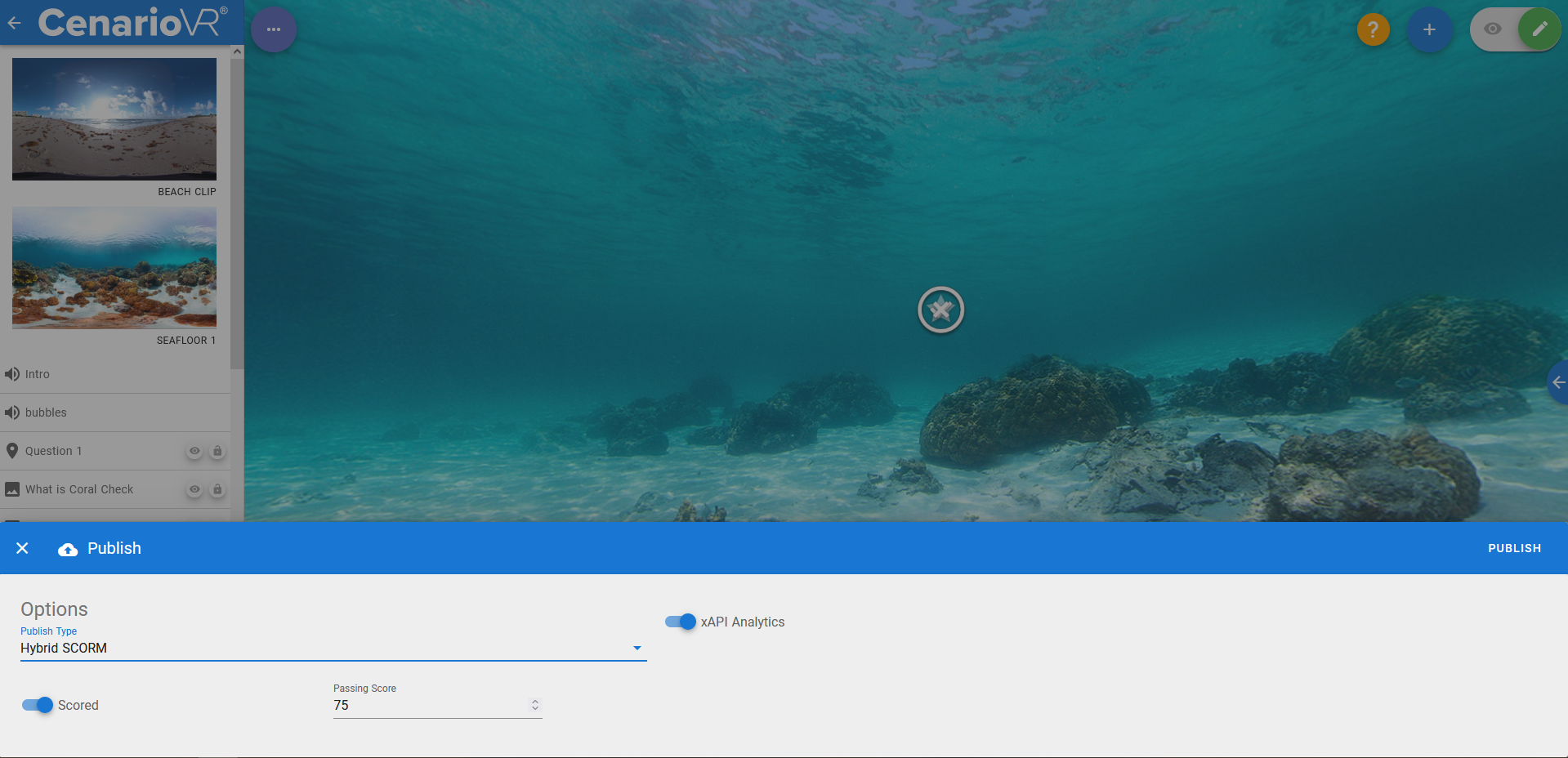Open the BEACH CLIP scene thumbnail
This screenshot has height=758, width=1568.
coord(114,119)
